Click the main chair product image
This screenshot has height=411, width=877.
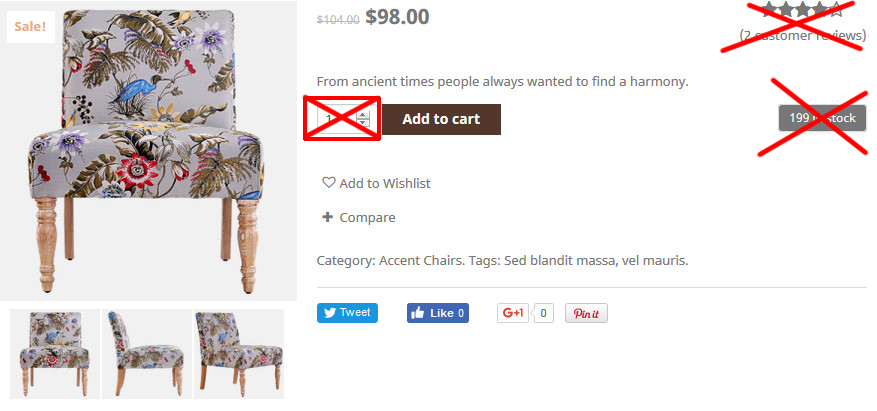(148, 150)
